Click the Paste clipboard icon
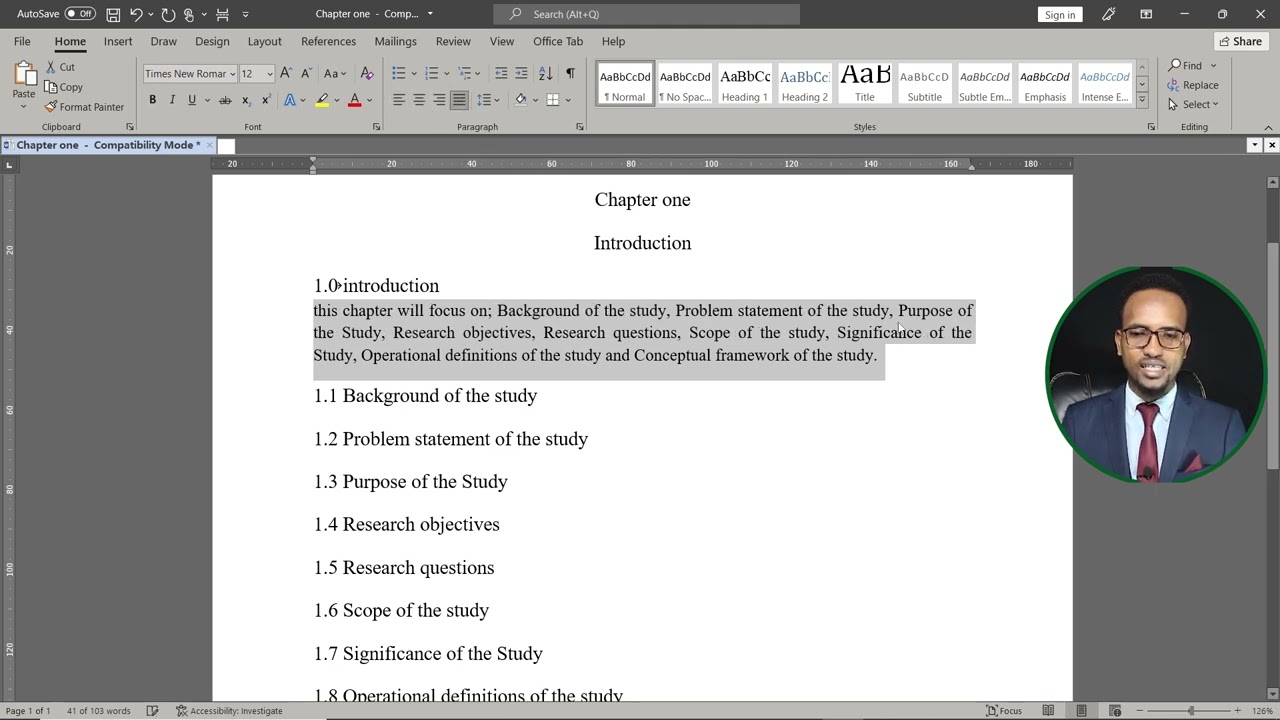 (x=24, y=74)
